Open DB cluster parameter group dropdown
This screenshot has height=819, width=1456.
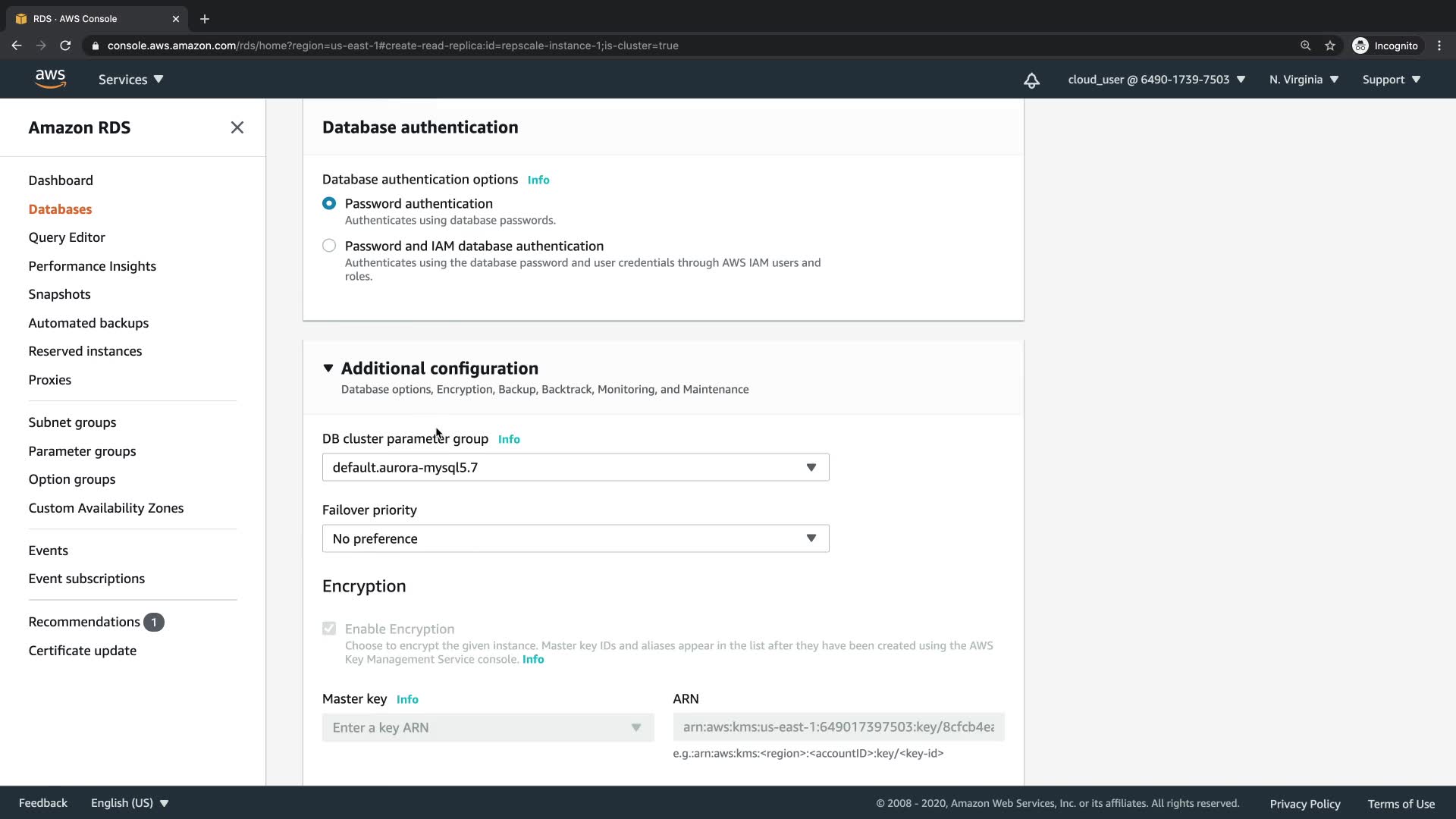575,467
